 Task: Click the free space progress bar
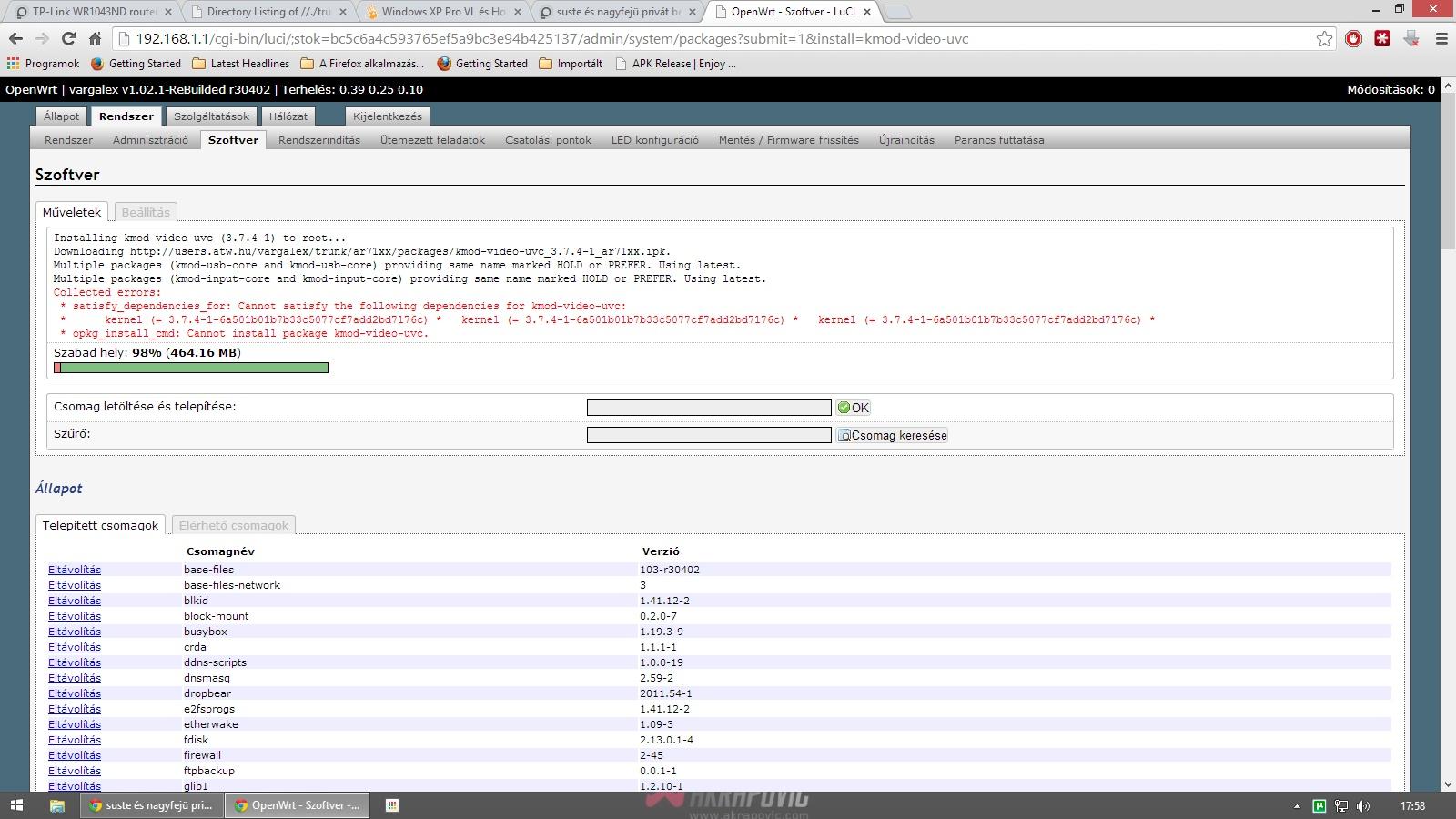(x=191, y=368)
